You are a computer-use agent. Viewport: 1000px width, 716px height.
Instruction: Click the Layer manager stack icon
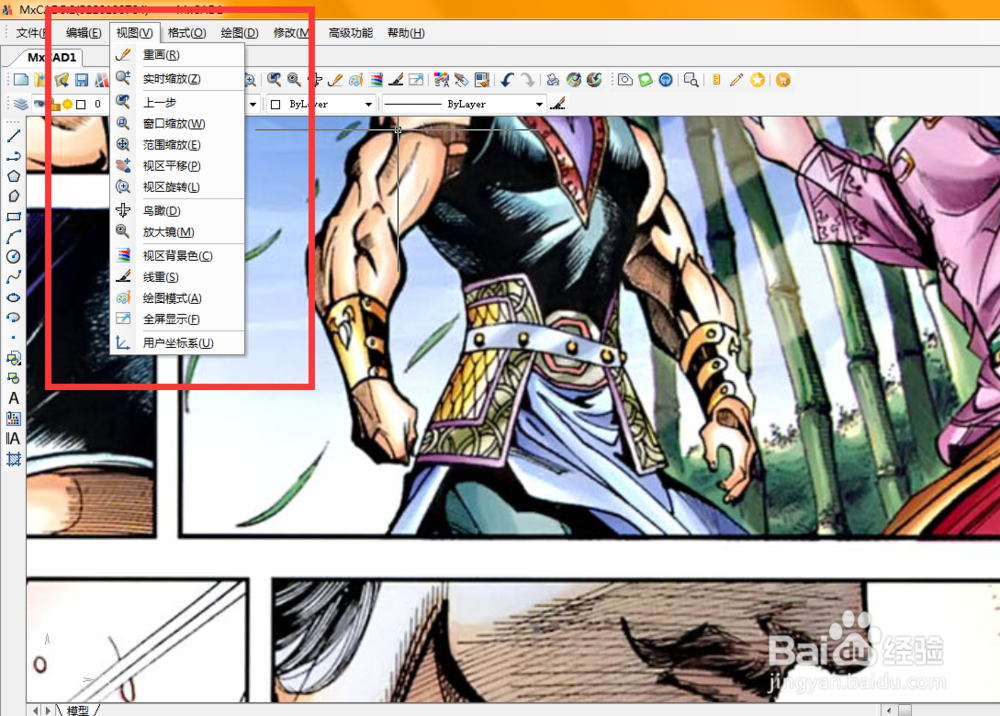[21, 104]
